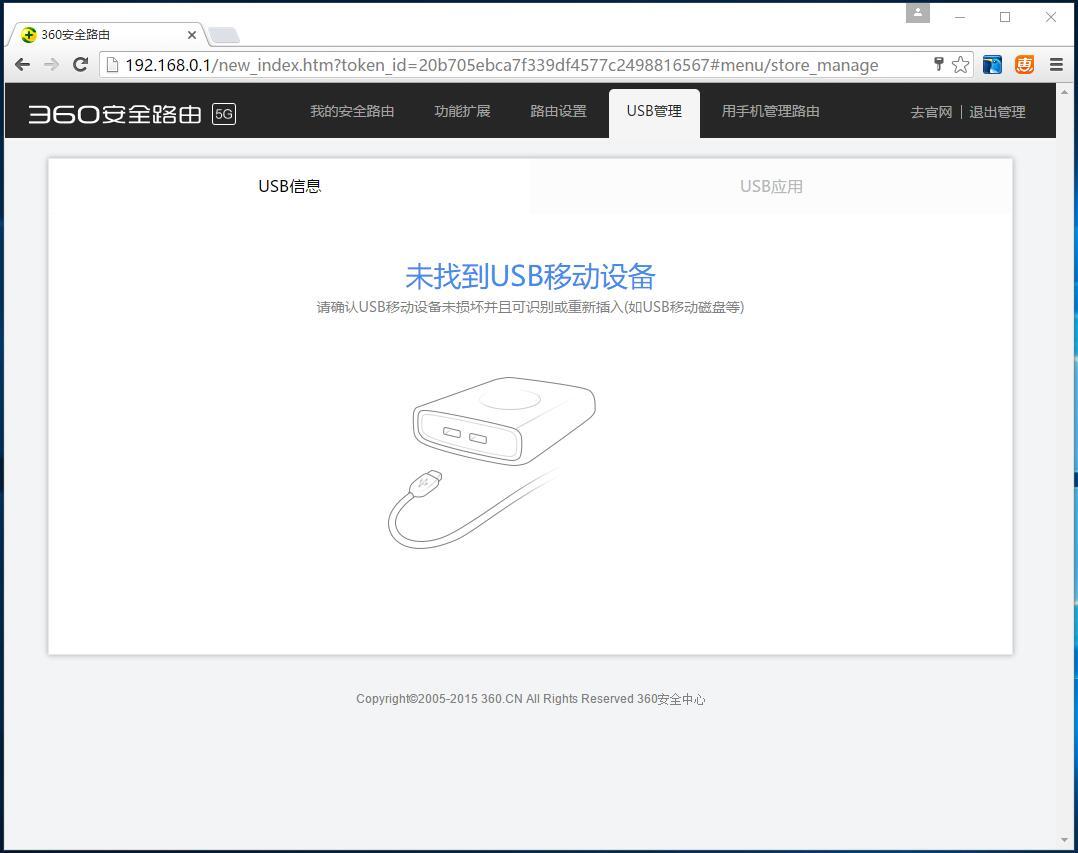The height and width of the screenshot is (853, 1078).
Task: Click the 360安全路由 logo
Action: click(x=117, y=112)
